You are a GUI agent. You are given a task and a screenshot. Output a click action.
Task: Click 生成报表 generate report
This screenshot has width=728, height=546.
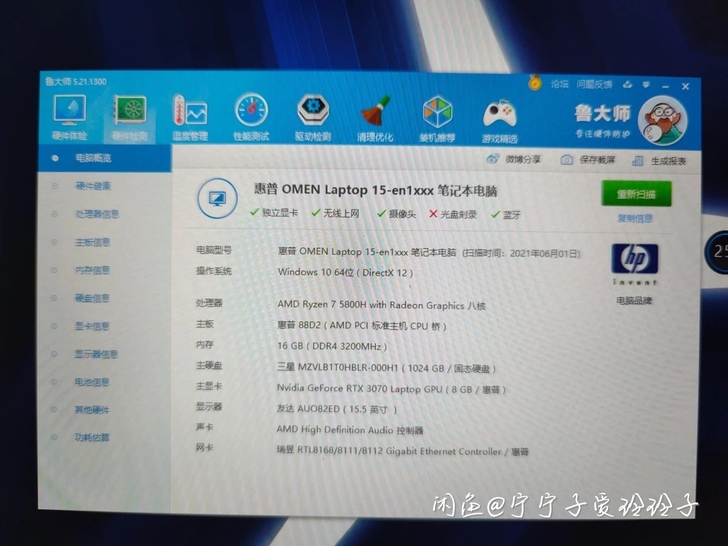pyautogui.click(x=659, y=161)
